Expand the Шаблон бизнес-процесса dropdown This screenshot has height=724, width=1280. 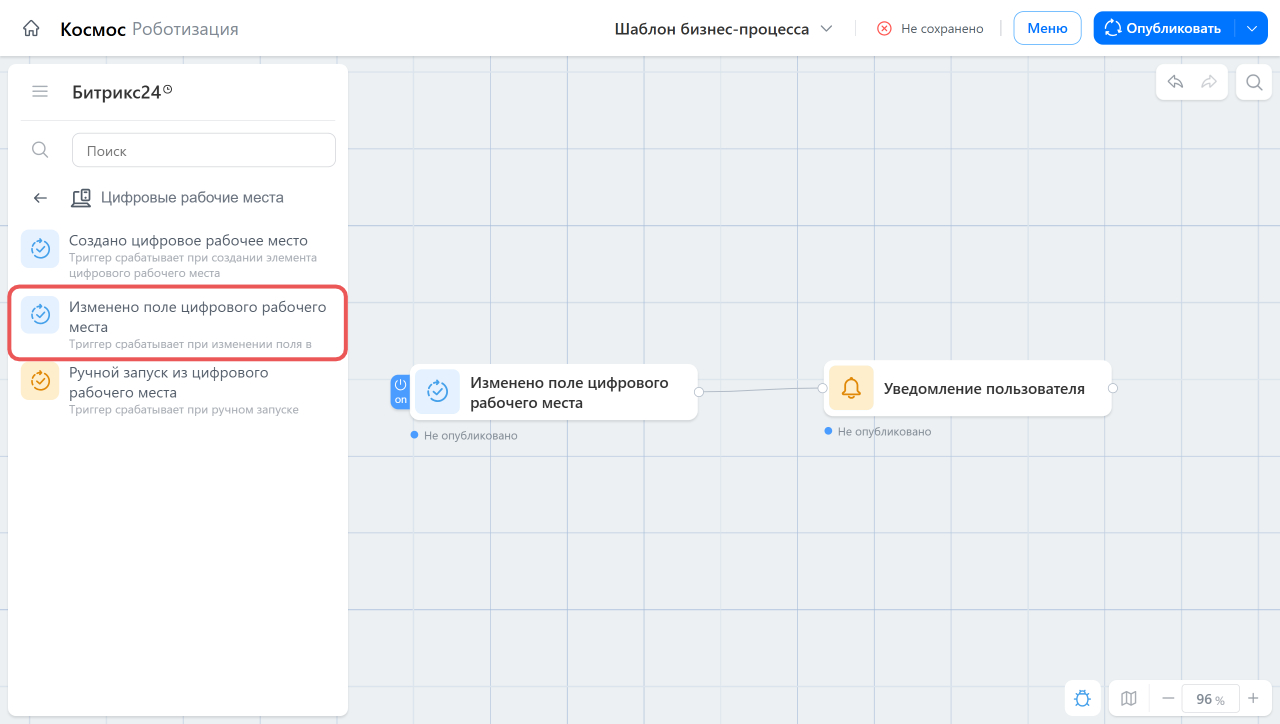tap(724, 29)
